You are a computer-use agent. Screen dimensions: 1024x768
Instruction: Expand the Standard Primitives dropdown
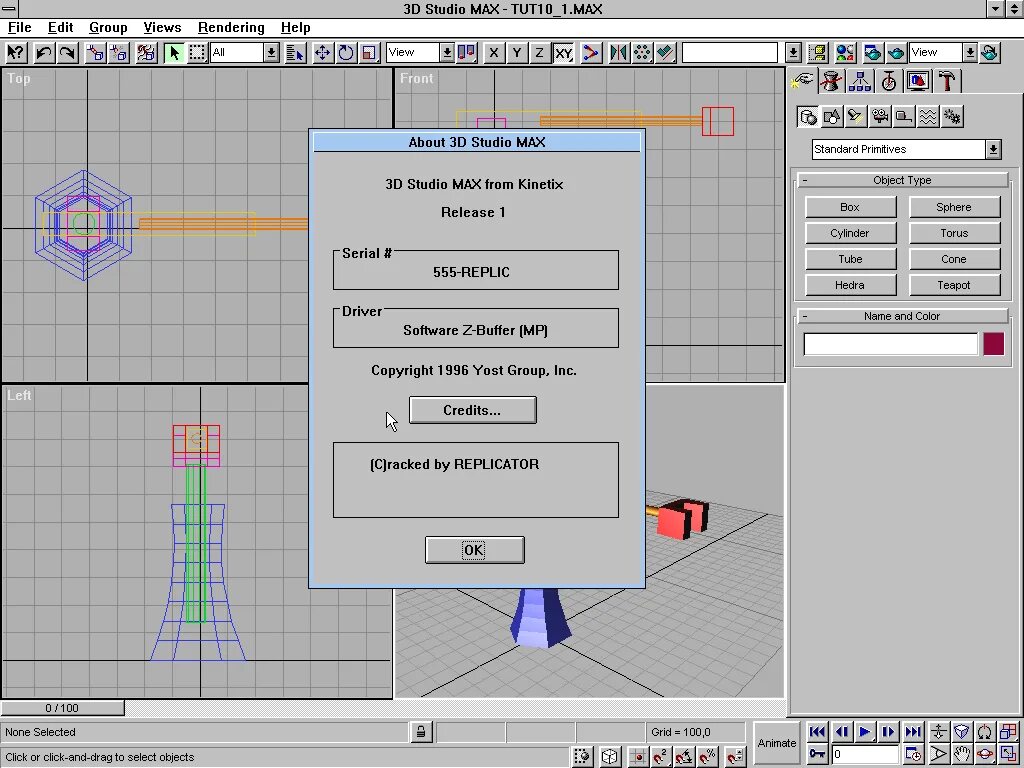(x=906, y=149)
